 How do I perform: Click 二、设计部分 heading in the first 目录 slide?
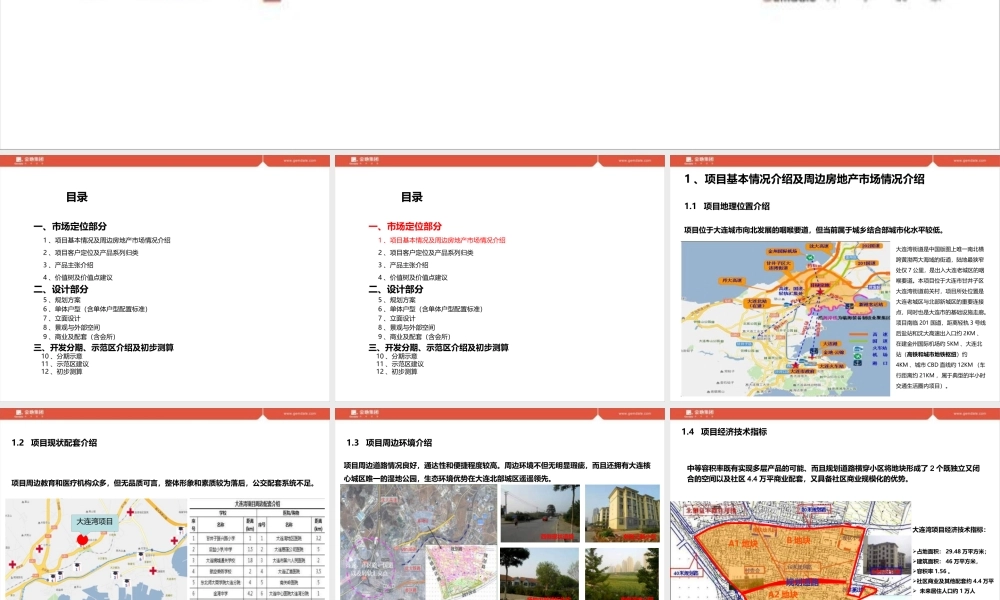pyautogui.click(x=62, y=289)
